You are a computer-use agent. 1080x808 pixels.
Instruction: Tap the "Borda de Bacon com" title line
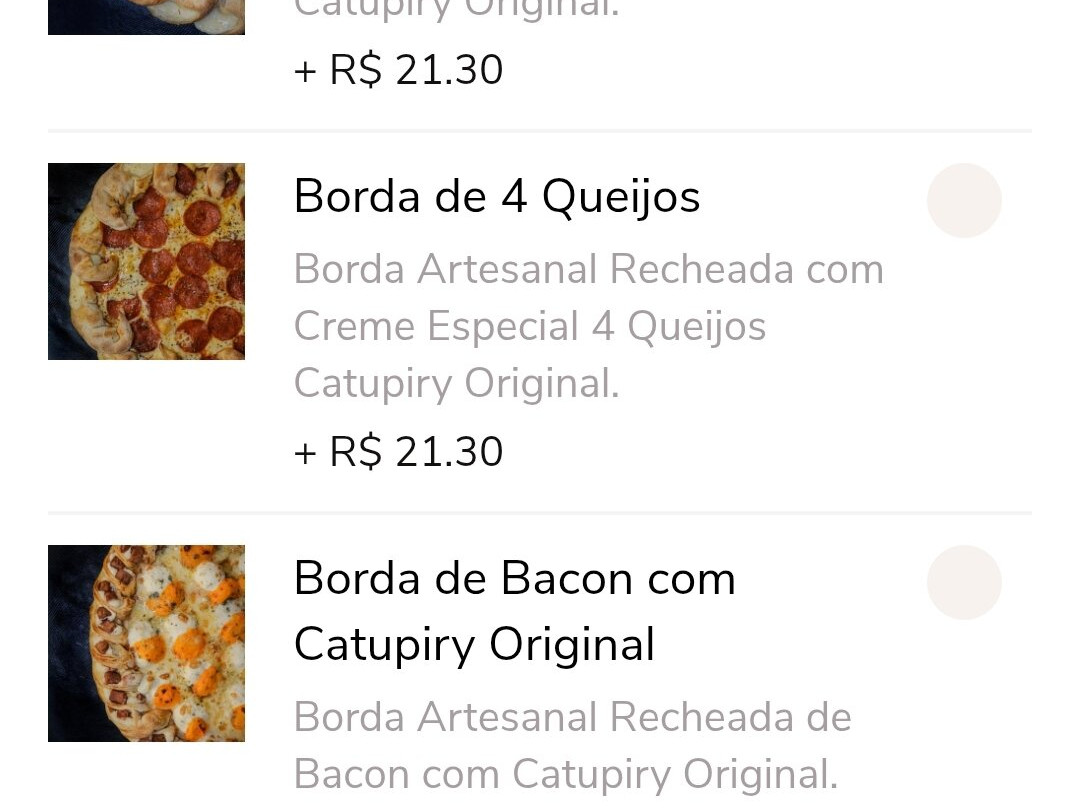coord(514,579)
